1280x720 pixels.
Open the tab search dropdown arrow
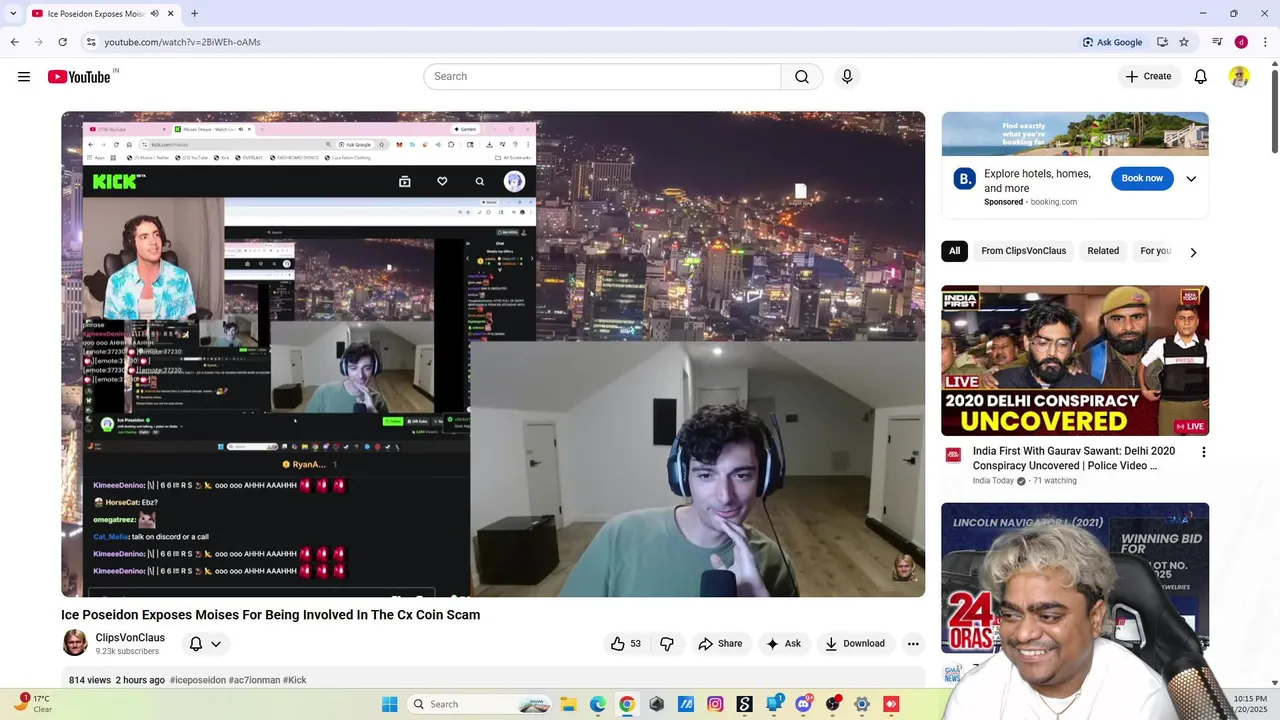[x=13, y=13]
